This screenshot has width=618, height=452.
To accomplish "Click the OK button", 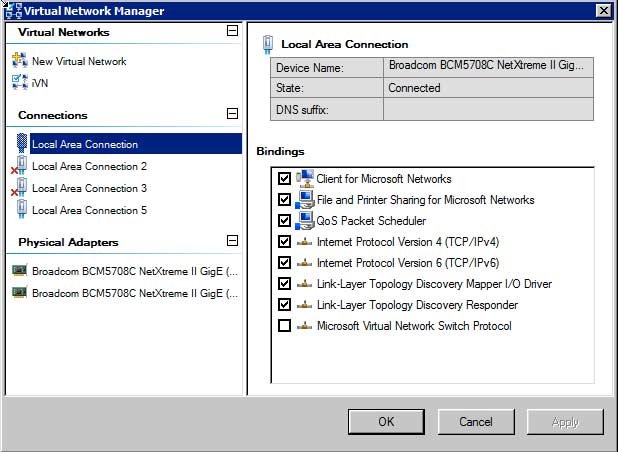I will [x=386, y=422].
